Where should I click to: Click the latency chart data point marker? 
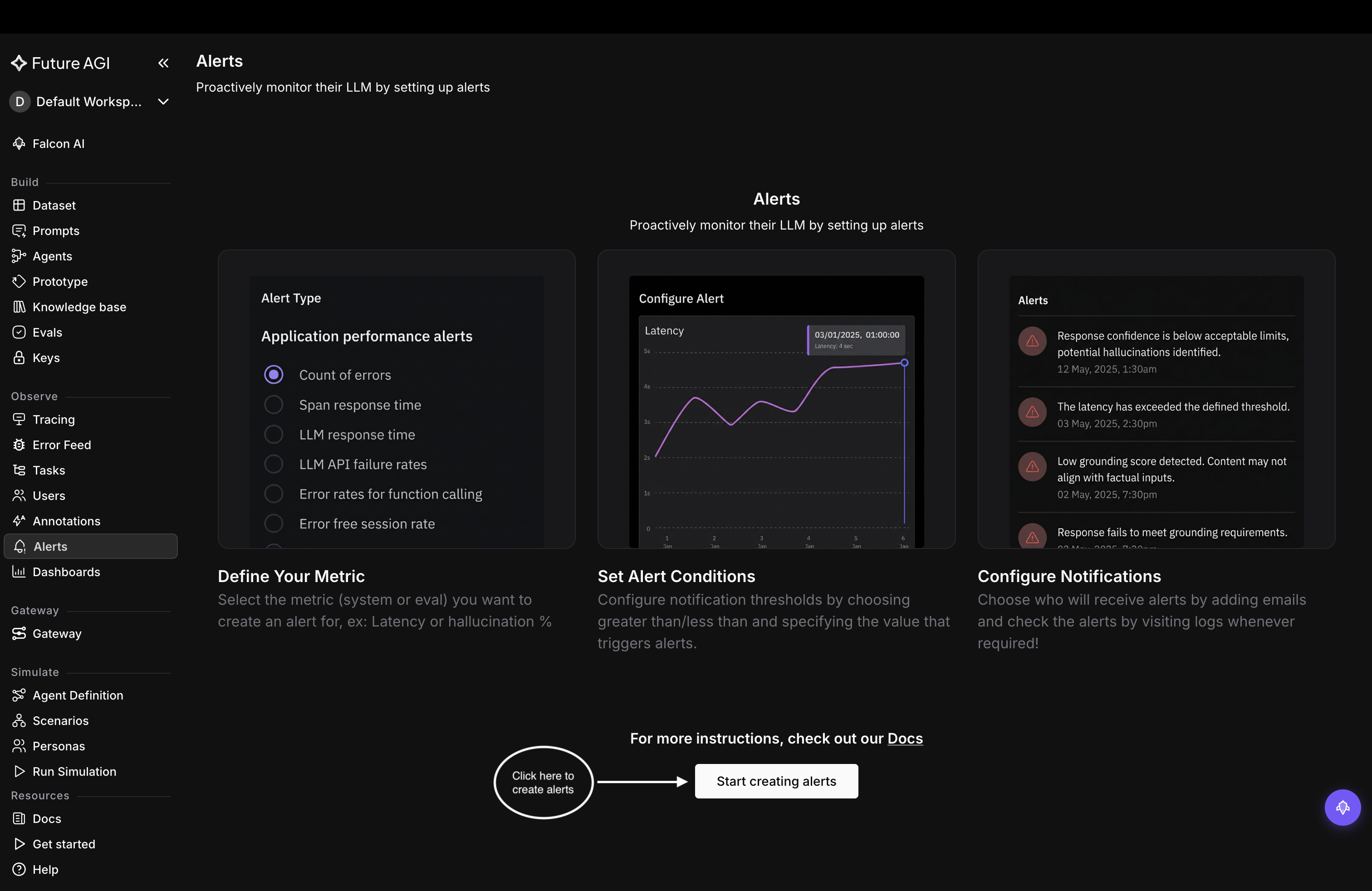click(x=904, y=362)
